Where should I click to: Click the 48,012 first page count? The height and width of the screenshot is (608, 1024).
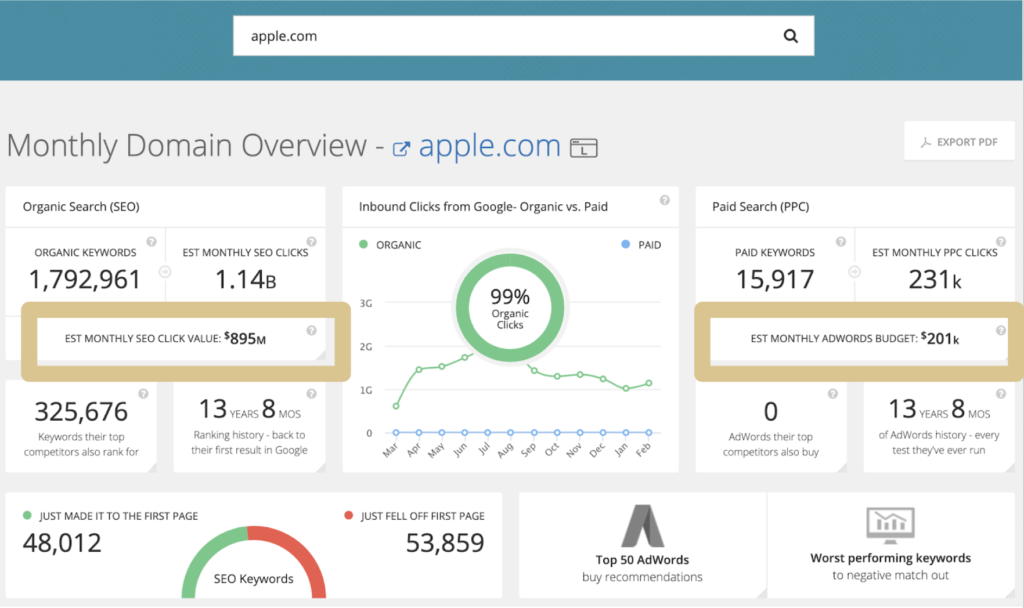pos(62,543)
